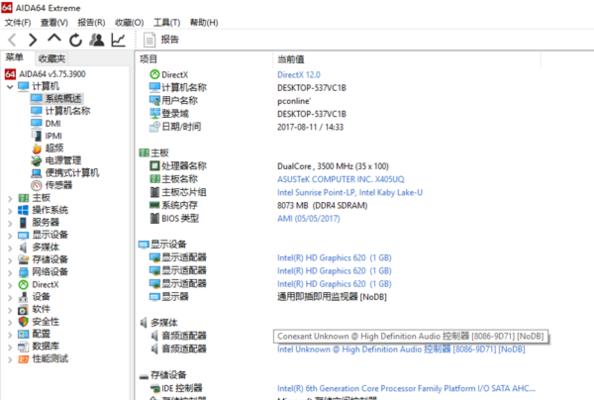Click the back navigation arrow
This screenshot has width=594, height=400.
[x=13, y=40]
